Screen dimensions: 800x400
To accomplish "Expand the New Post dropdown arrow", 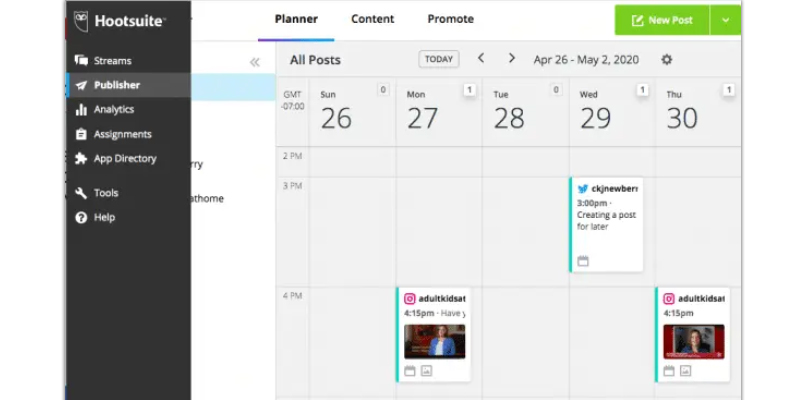I will click(725, 20).
